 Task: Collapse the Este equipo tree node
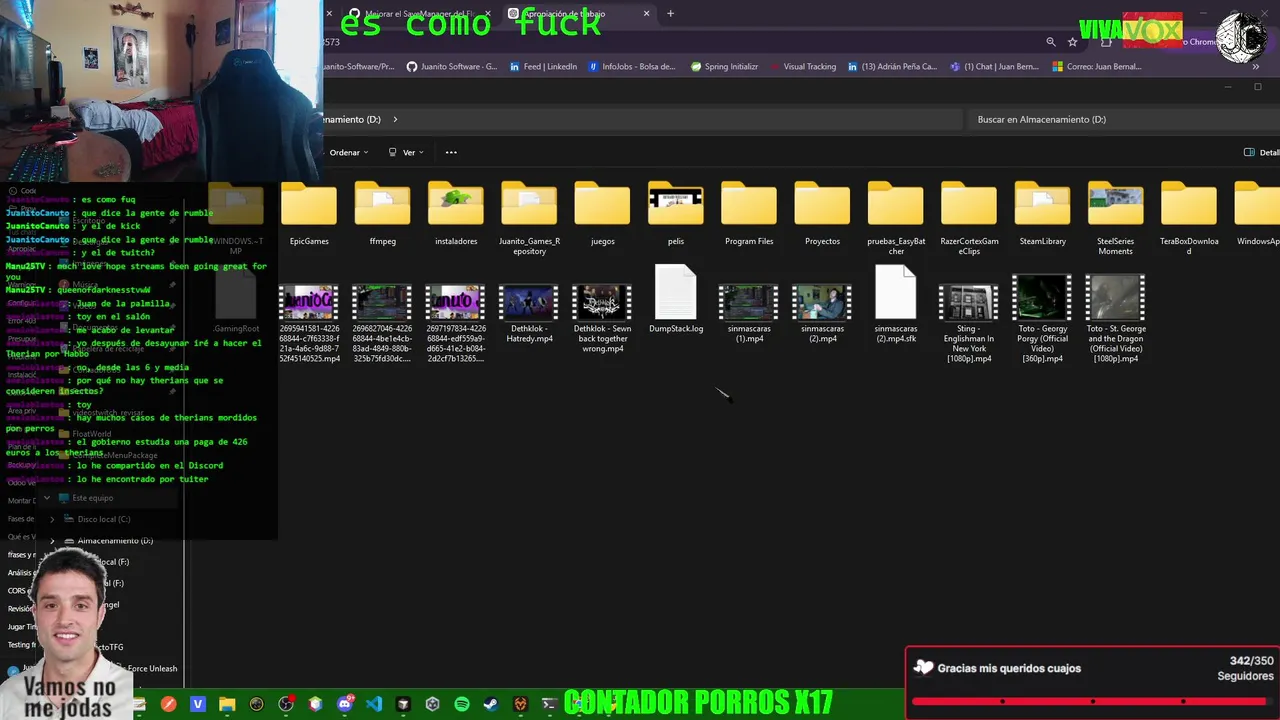[x=46, y=498]
